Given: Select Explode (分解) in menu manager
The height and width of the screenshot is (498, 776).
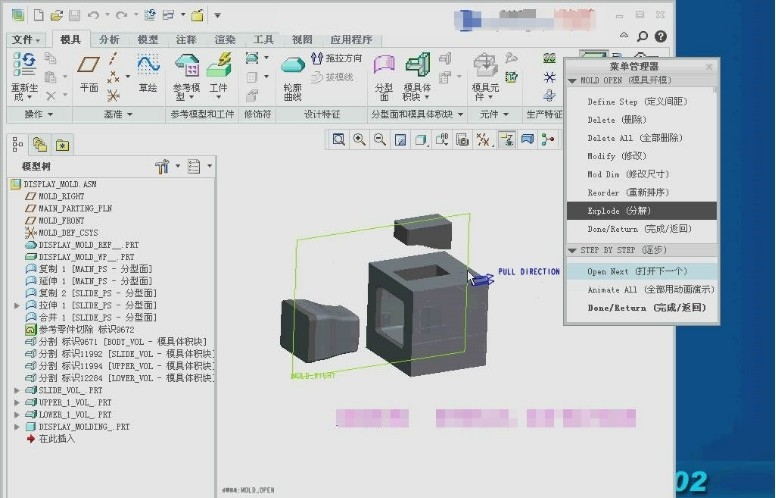Looking at the screenshot, I should tap(641, 211).
